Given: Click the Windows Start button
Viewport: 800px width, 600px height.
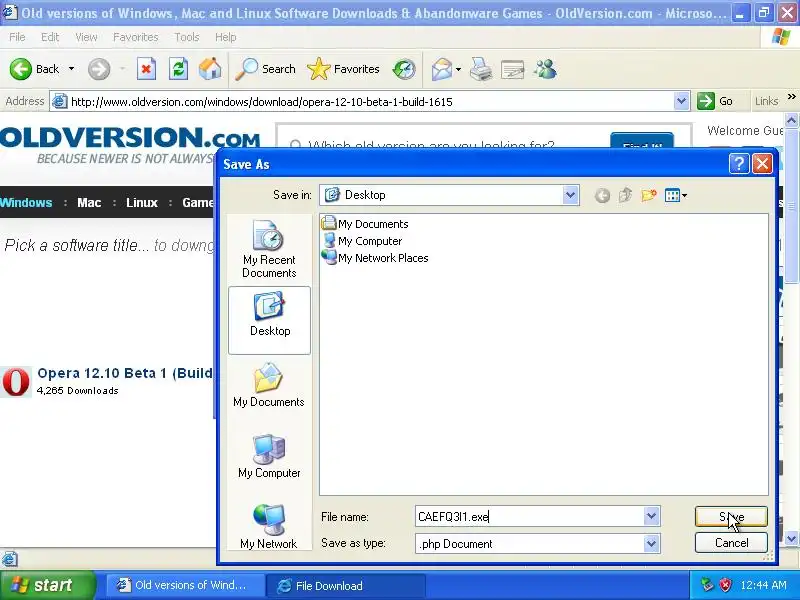Looking at the screenshot, I should pos(47,585).
